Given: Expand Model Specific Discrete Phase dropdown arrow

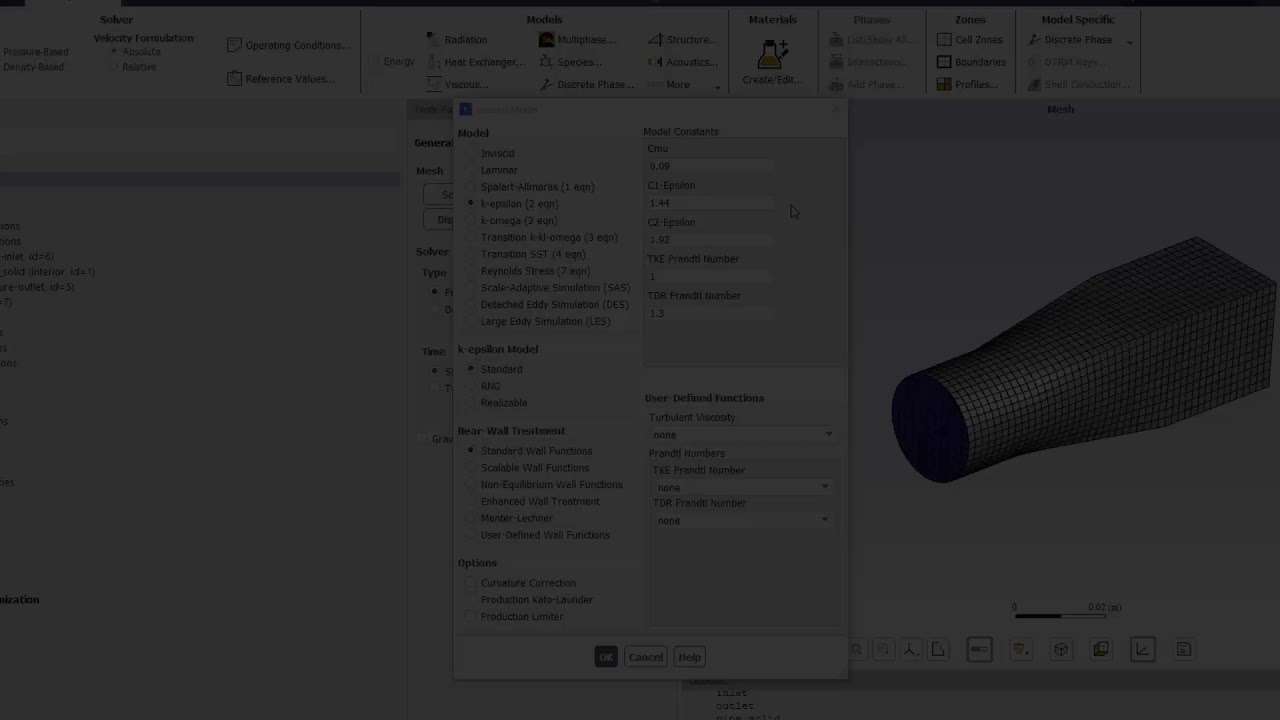Looking at the screenshot, I should click(1130, 41).
